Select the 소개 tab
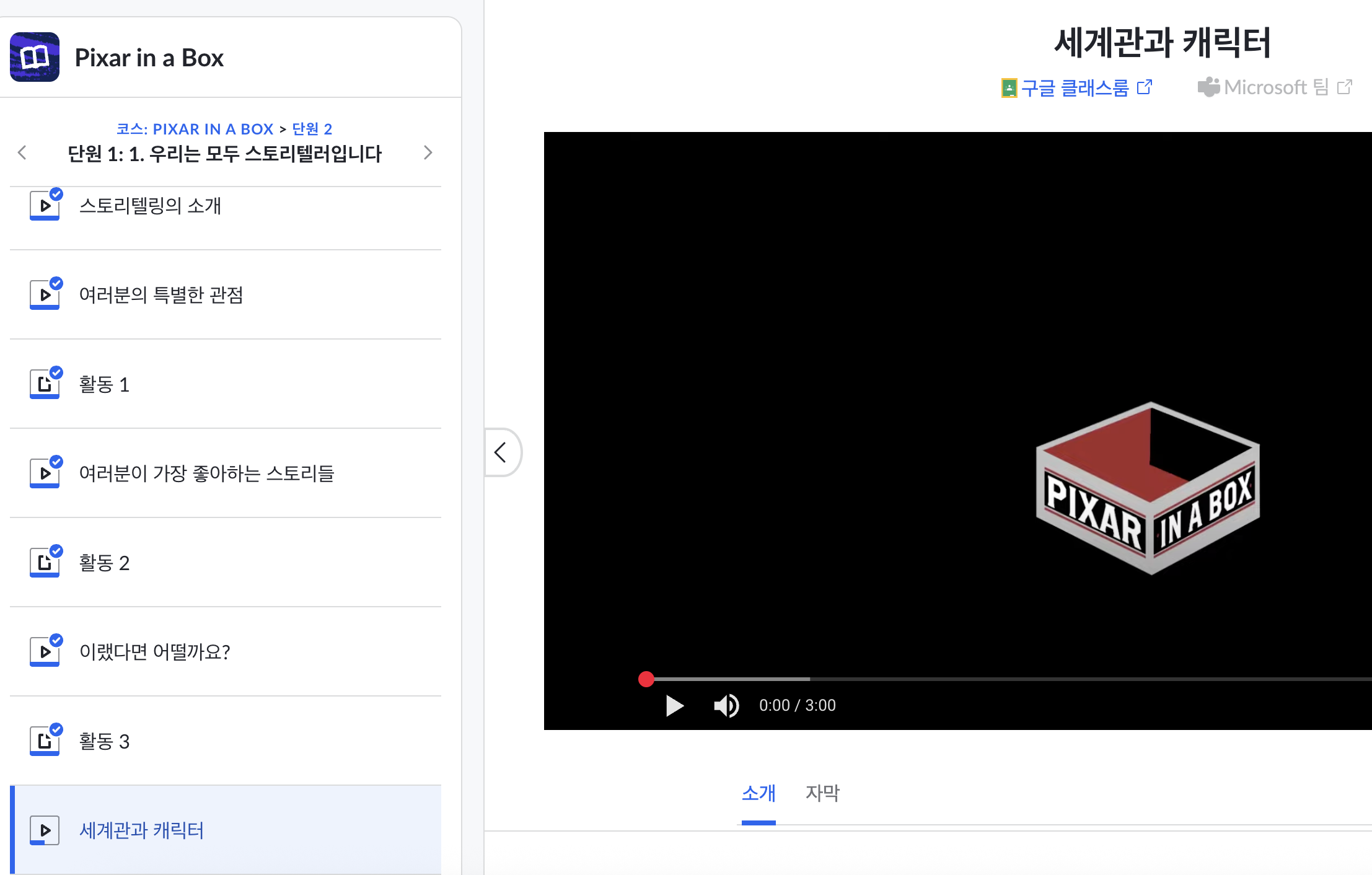 (759, 793)
